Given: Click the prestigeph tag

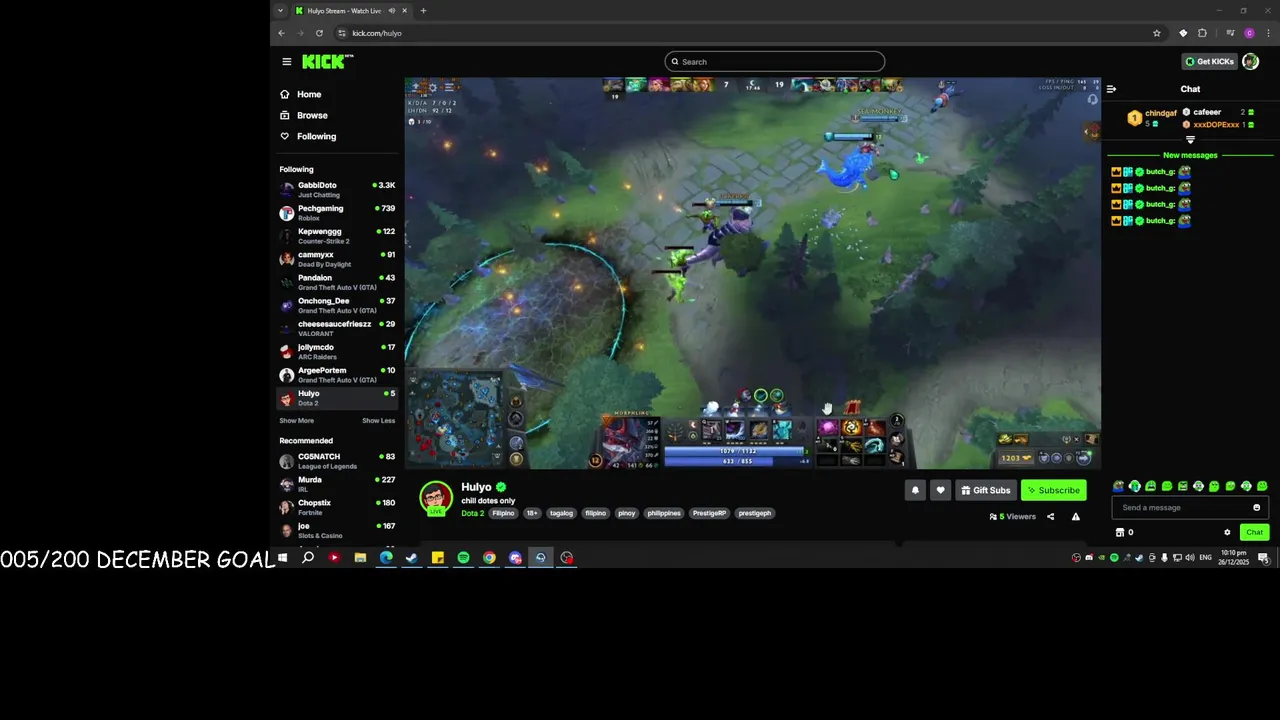Looking at the screenshot, I should point(755,513).
